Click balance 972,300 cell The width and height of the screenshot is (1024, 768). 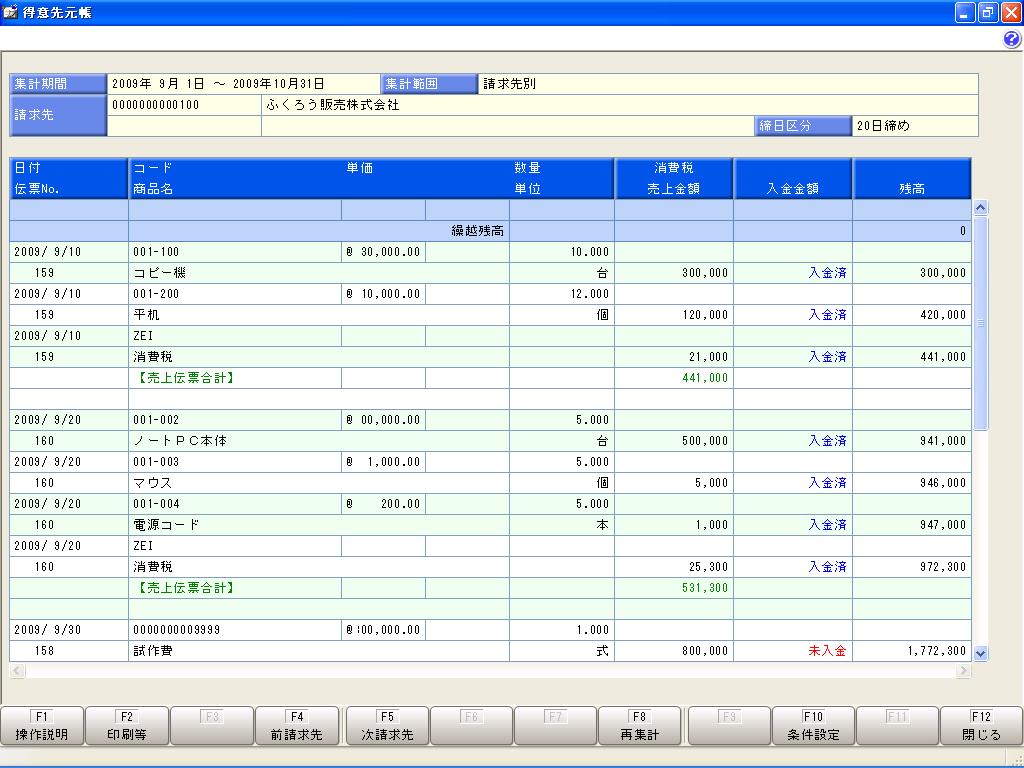coord(912,567)
